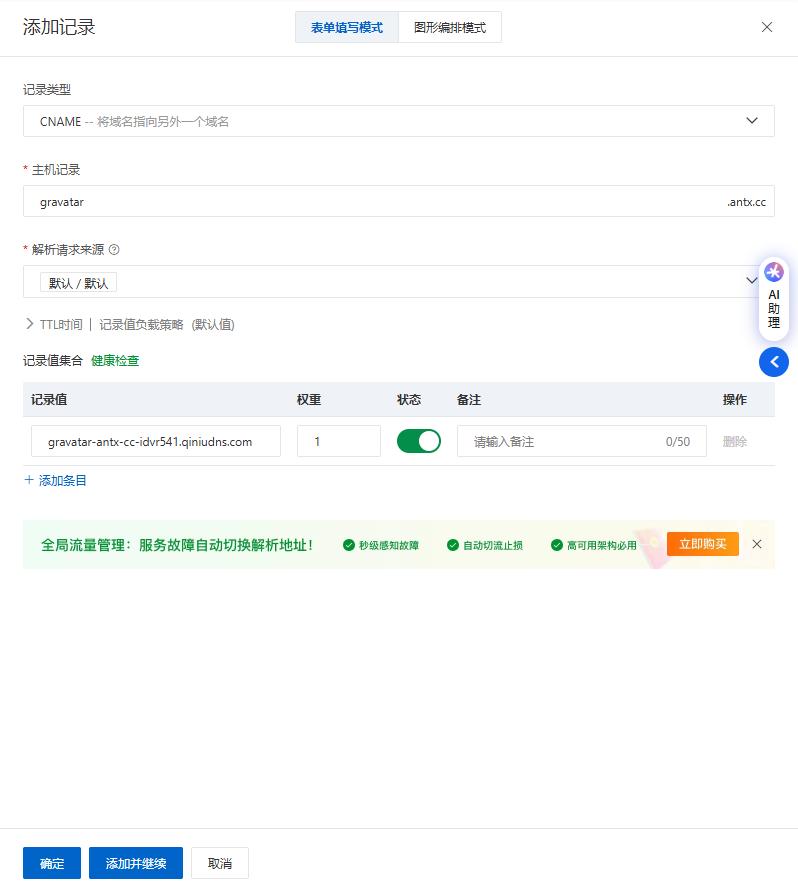Click the 权重 weight input field
Image resolution: width=798 pixels, height=889 pixels.
point(338,441)
